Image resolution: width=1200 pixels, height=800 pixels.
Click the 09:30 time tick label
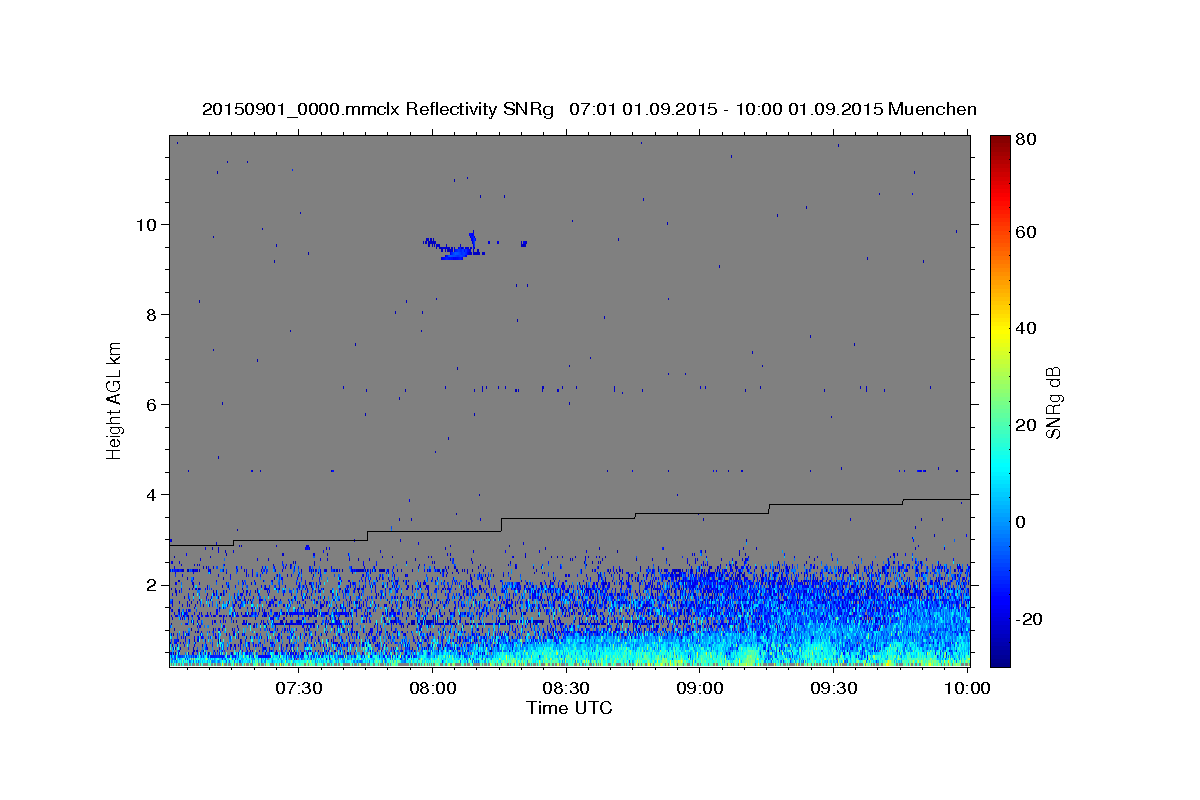click(833, 689)
